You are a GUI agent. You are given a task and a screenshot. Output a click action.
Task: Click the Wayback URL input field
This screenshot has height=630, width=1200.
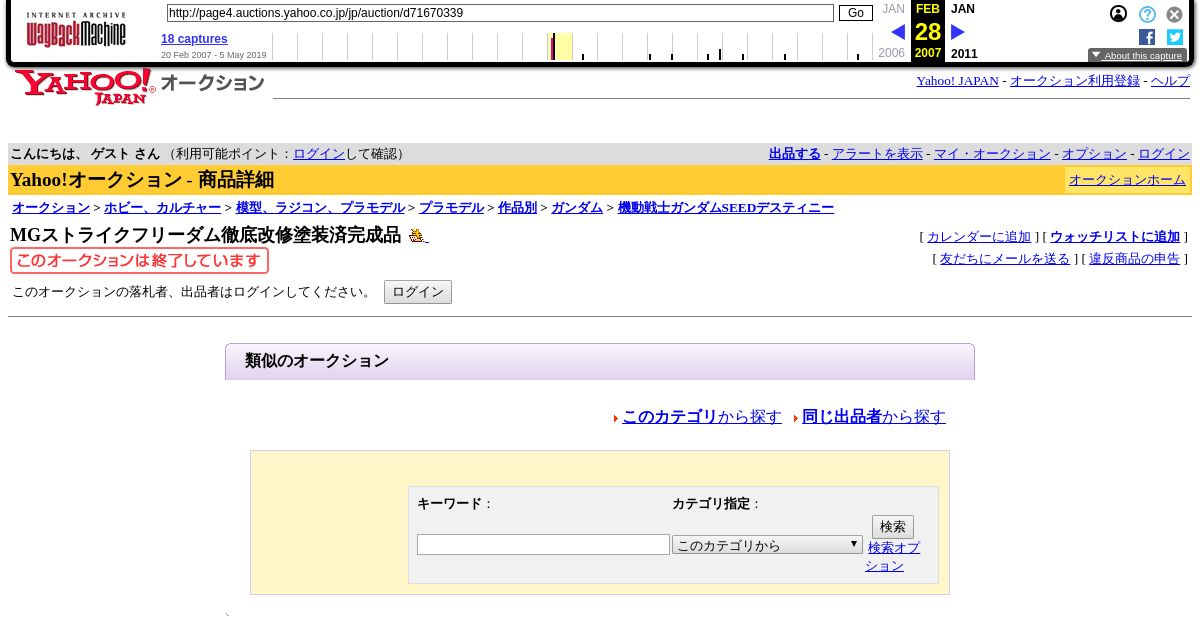500,13
